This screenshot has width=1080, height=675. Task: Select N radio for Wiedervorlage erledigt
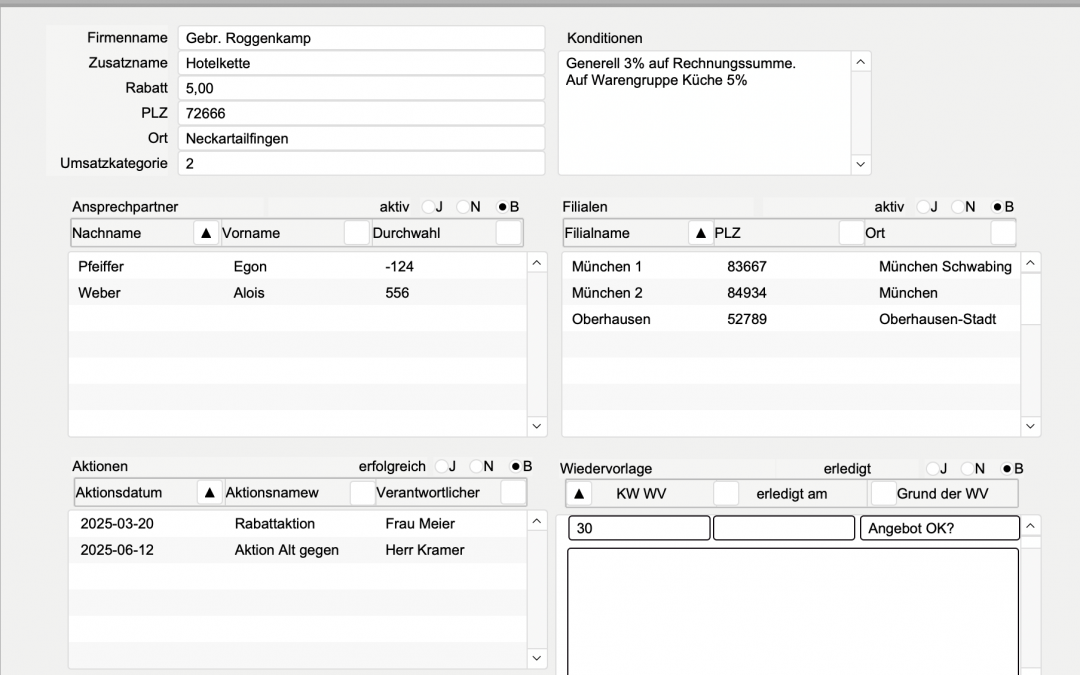click(x=968, y=468)
